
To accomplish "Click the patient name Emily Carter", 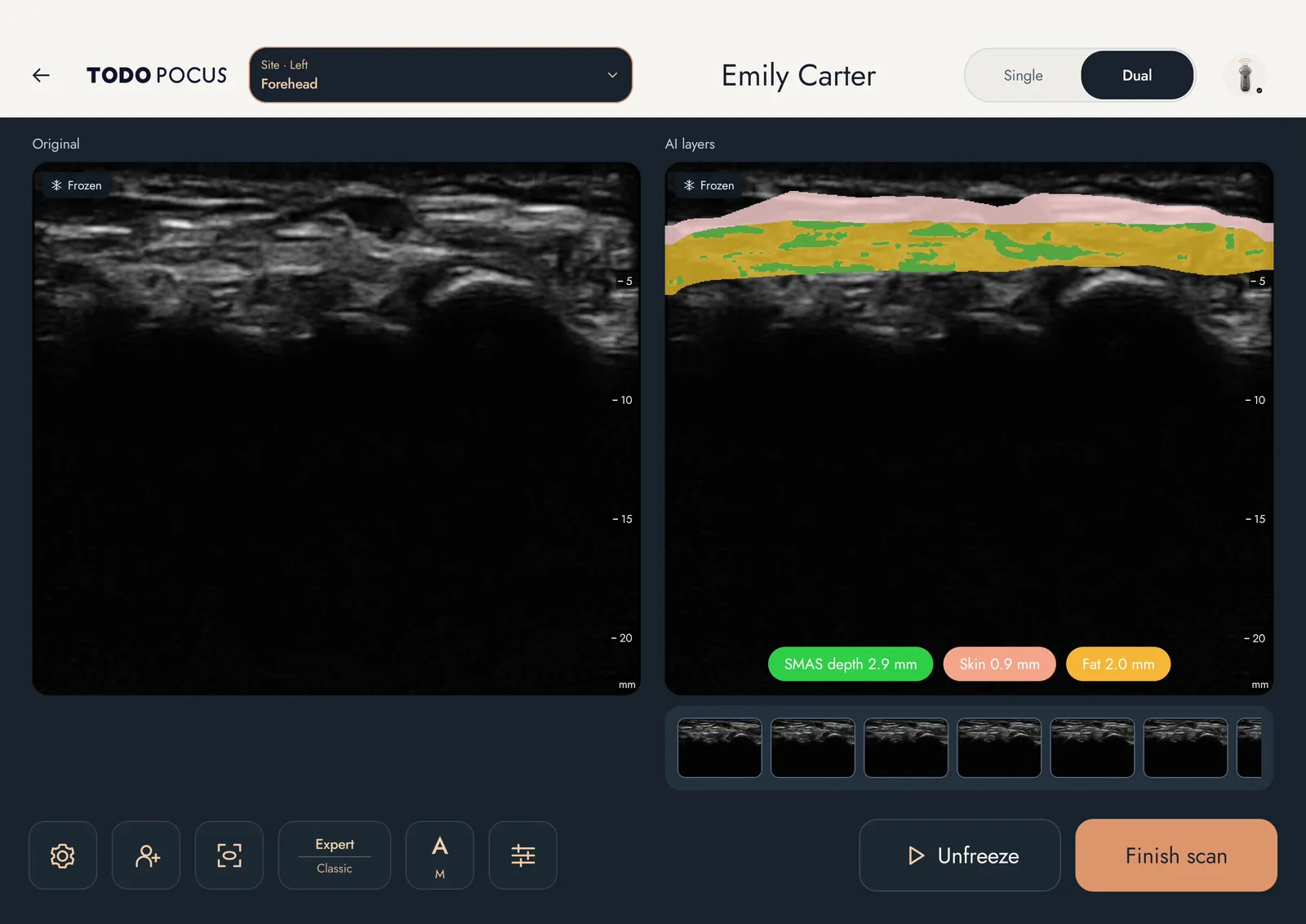I will [x=798, y=76].
